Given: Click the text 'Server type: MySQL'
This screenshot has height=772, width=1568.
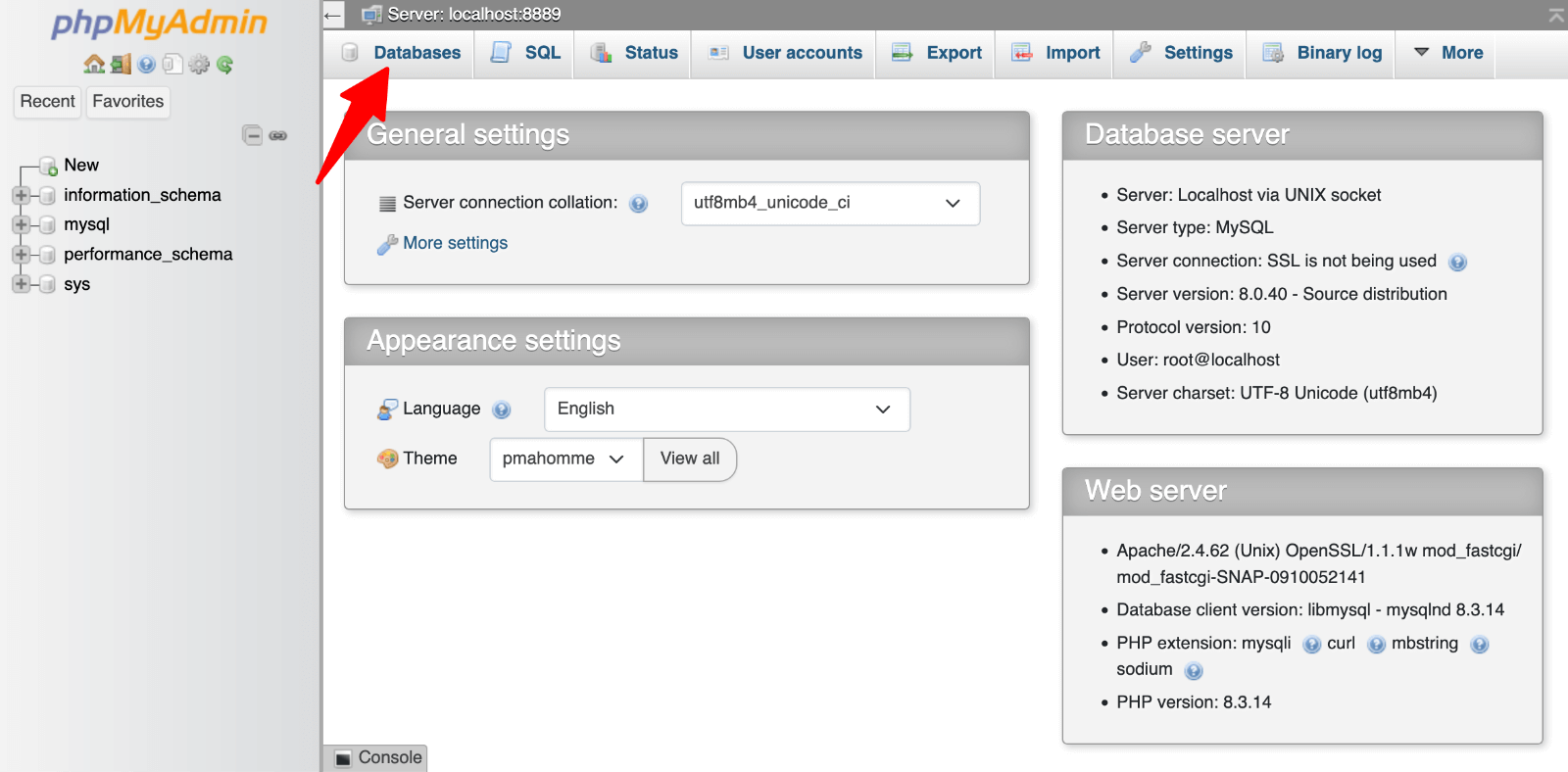Looking at the screenshot, I should (1195, 227).
